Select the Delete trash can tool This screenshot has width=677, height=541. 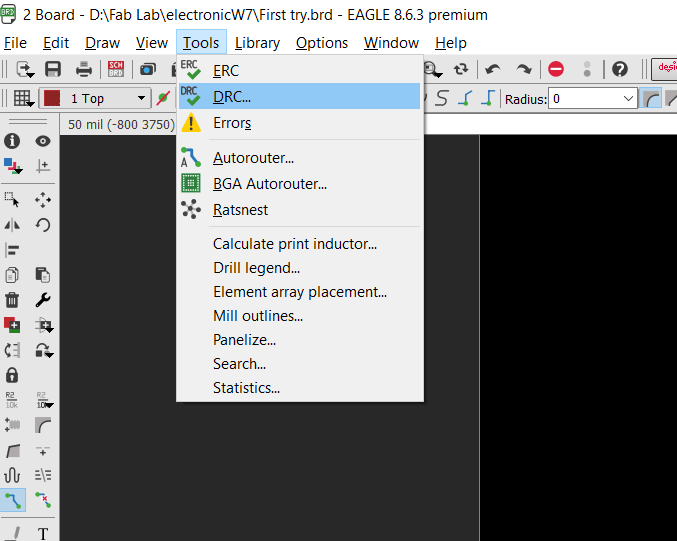click(x=12, y=300)
